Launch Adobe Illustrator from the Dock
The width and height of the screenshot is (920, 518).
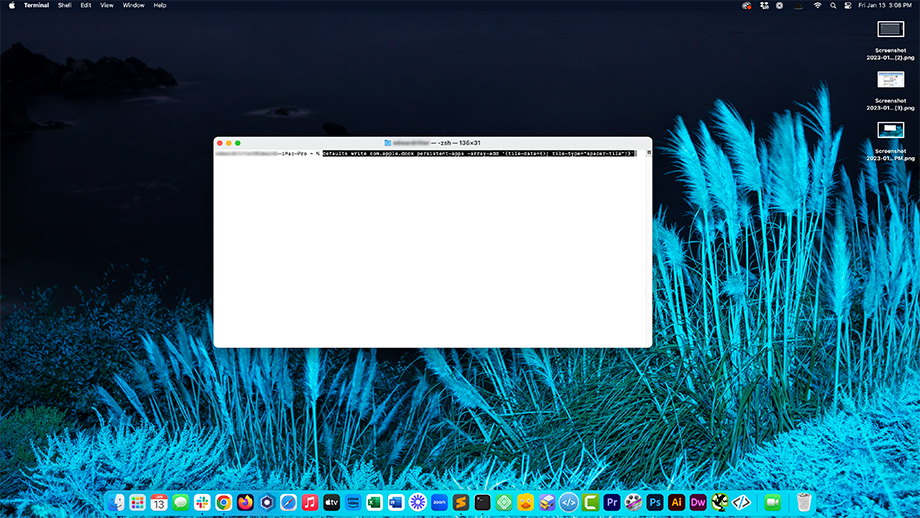(x=676, y=502)
